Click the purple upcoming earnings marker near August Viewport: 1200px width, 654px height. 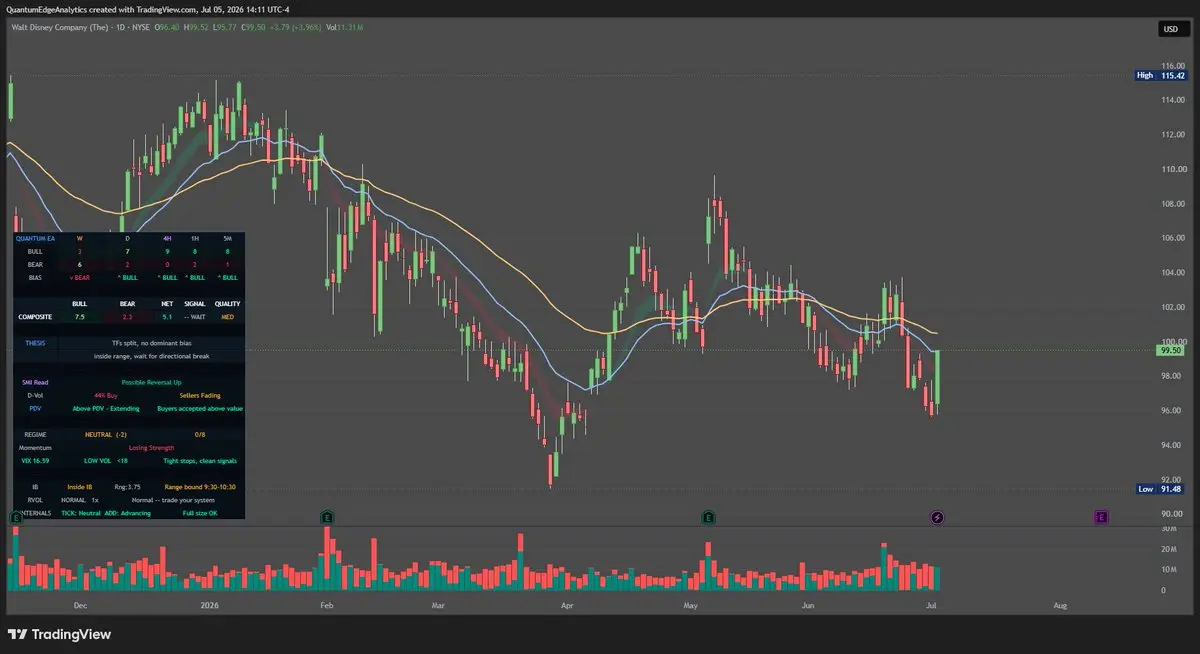pos(1100,517)
